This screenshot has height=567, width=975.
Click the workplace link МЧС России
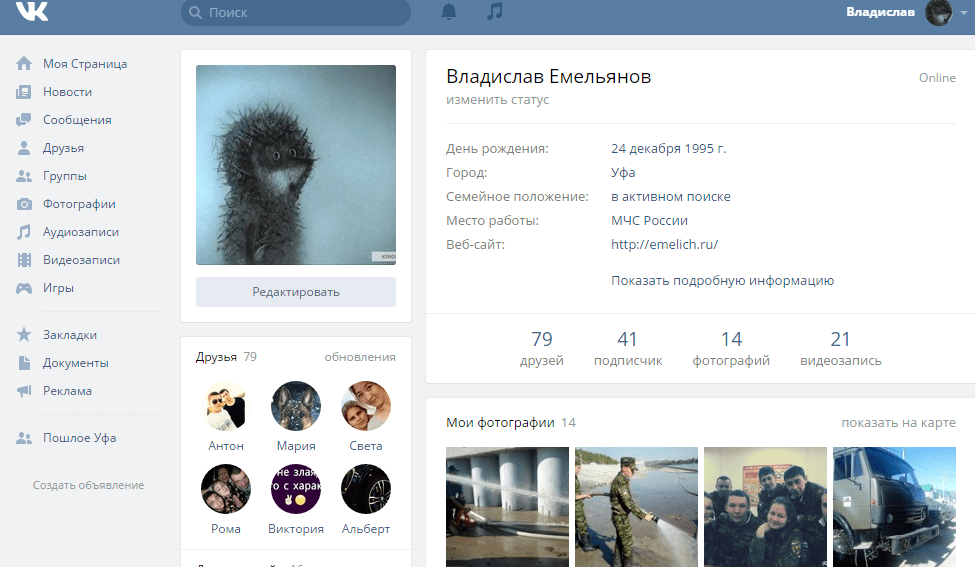coord(649,221)
